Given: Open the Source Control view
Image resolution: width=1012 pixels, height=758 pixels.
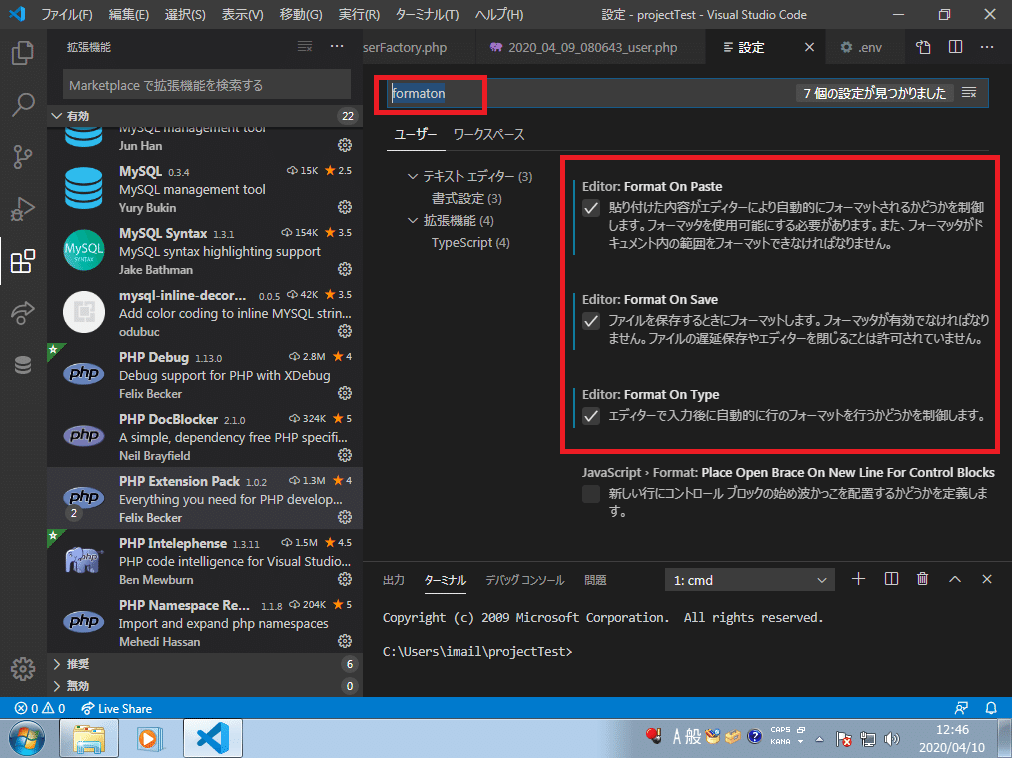Looking at the screenshot, I should pos(23,156).
